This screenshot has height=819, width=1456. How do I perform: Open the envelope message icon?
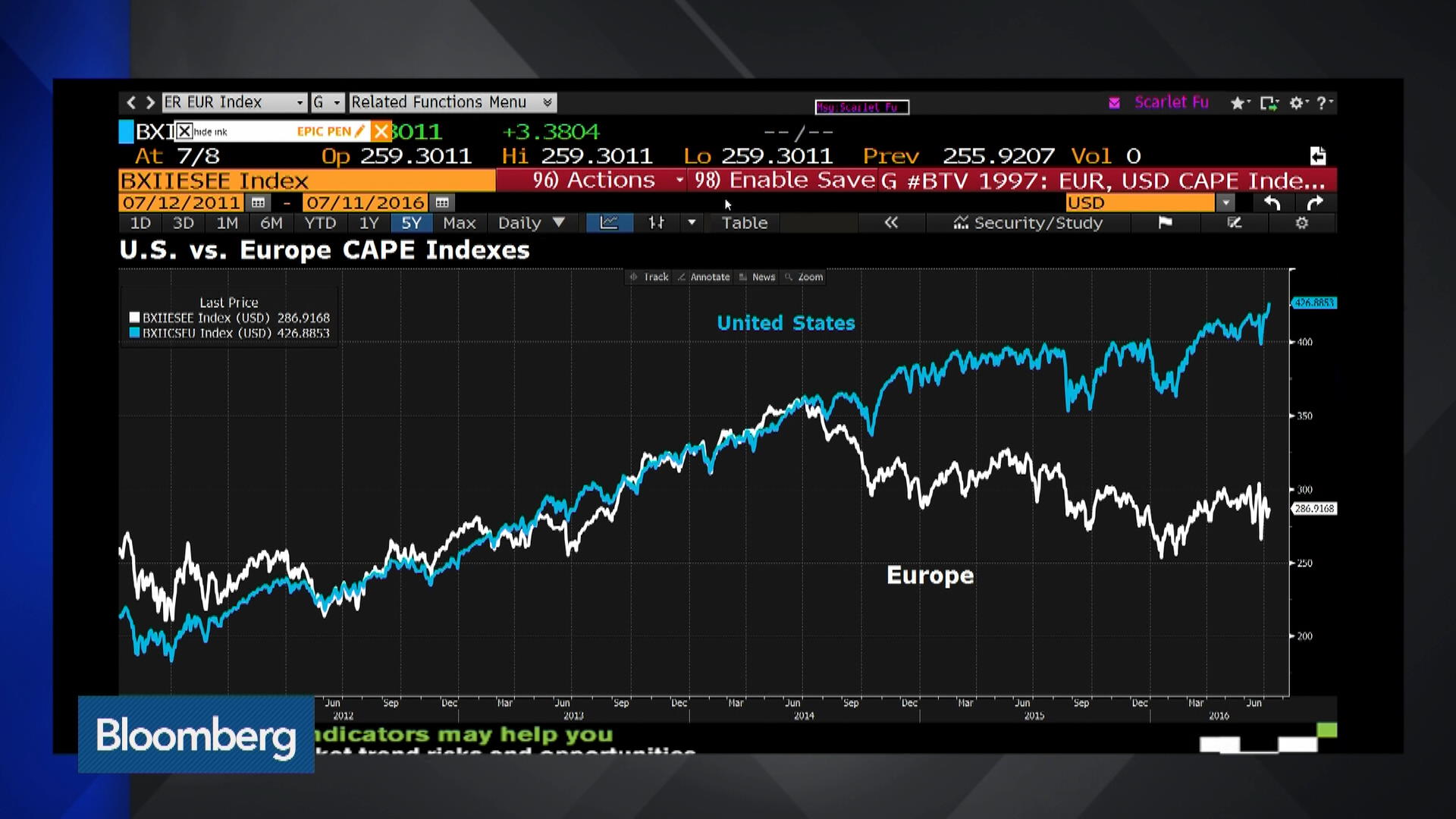[x=1113, y=102]
